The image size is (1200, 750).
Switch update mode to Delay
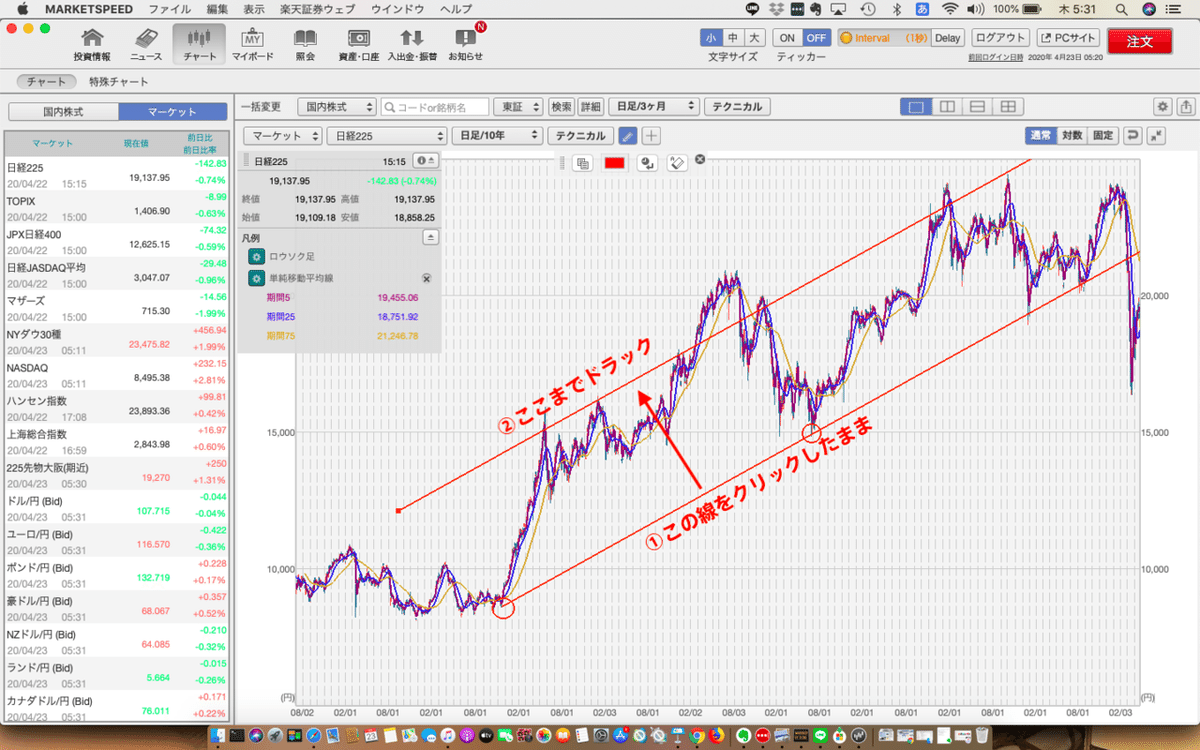coord(948,38)
